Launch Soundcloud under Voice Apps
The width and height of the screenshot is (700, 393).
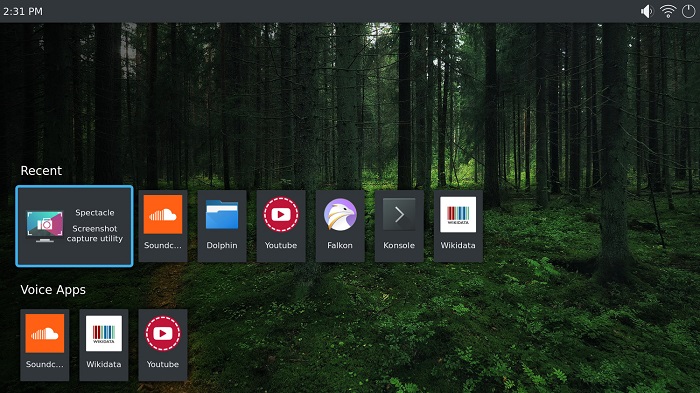(x=45, y=345)
